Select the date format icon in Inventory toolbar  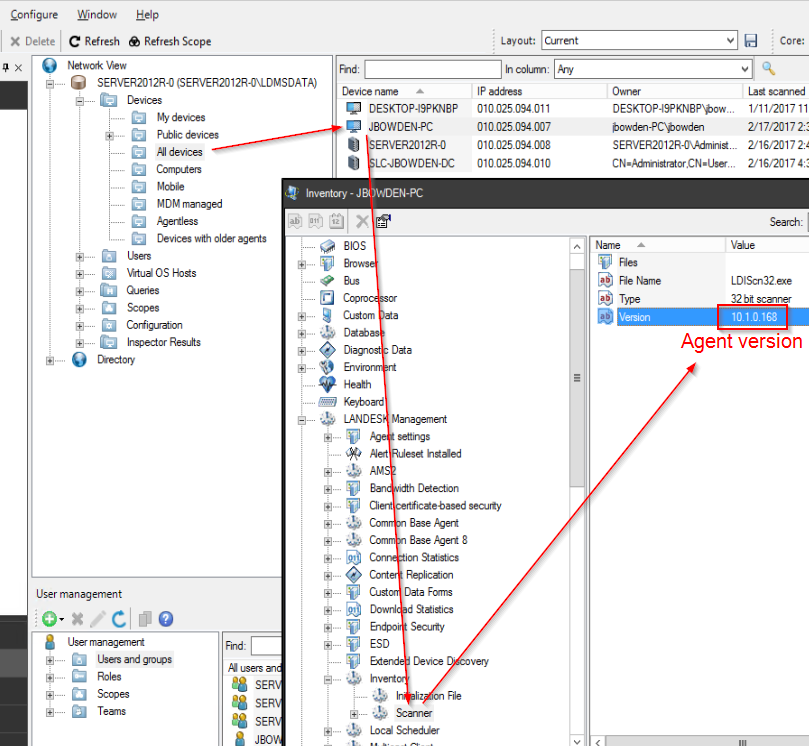click(337, 221)
